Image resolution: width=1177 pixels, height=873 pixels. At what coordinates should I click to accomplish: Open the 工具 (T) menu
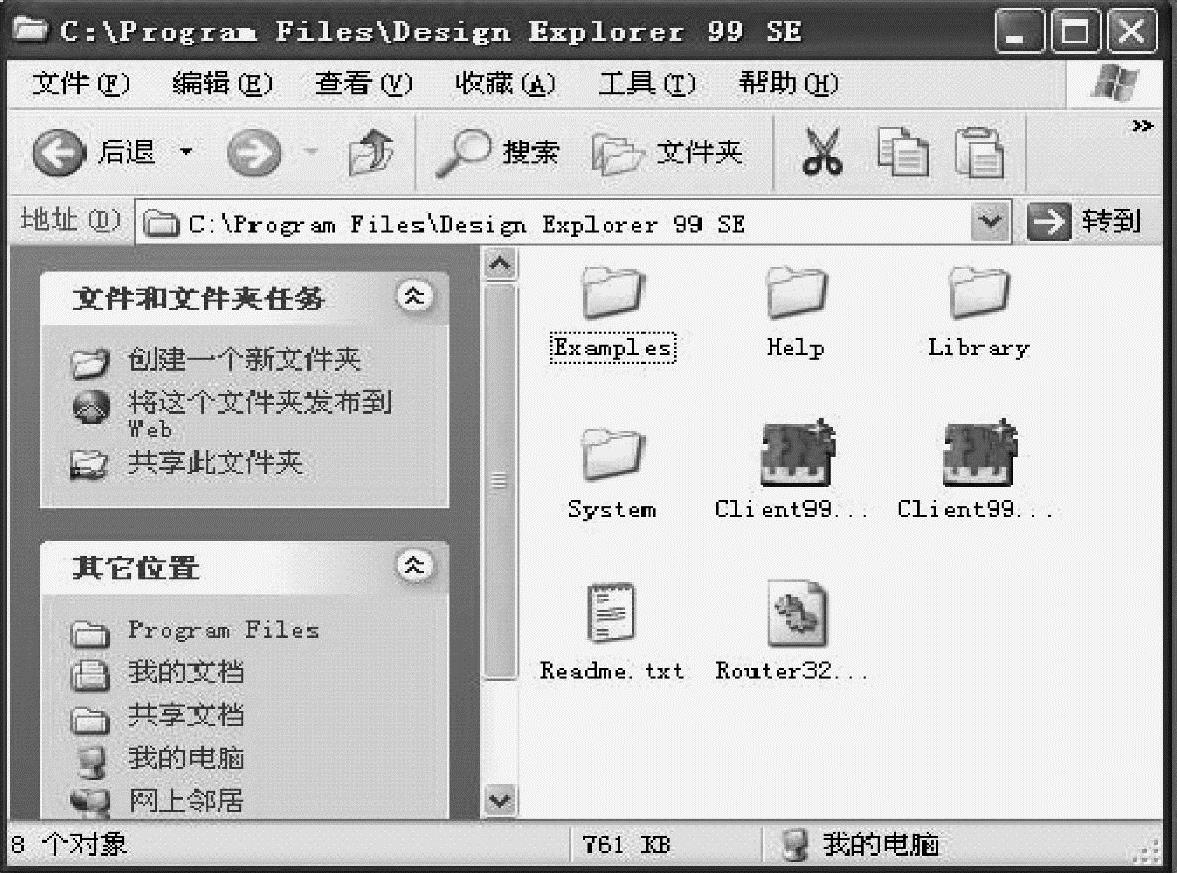[646, 83]
